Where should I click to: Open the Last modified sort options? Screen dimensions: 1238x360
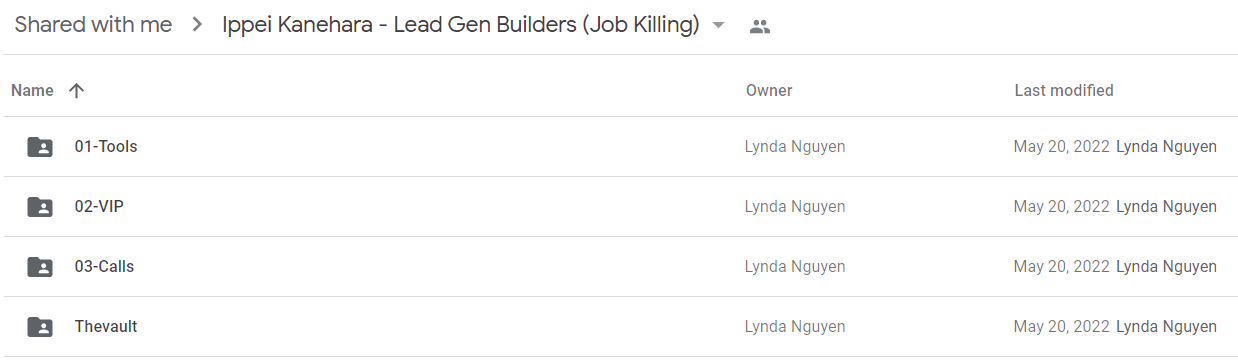coord(1064,91)
